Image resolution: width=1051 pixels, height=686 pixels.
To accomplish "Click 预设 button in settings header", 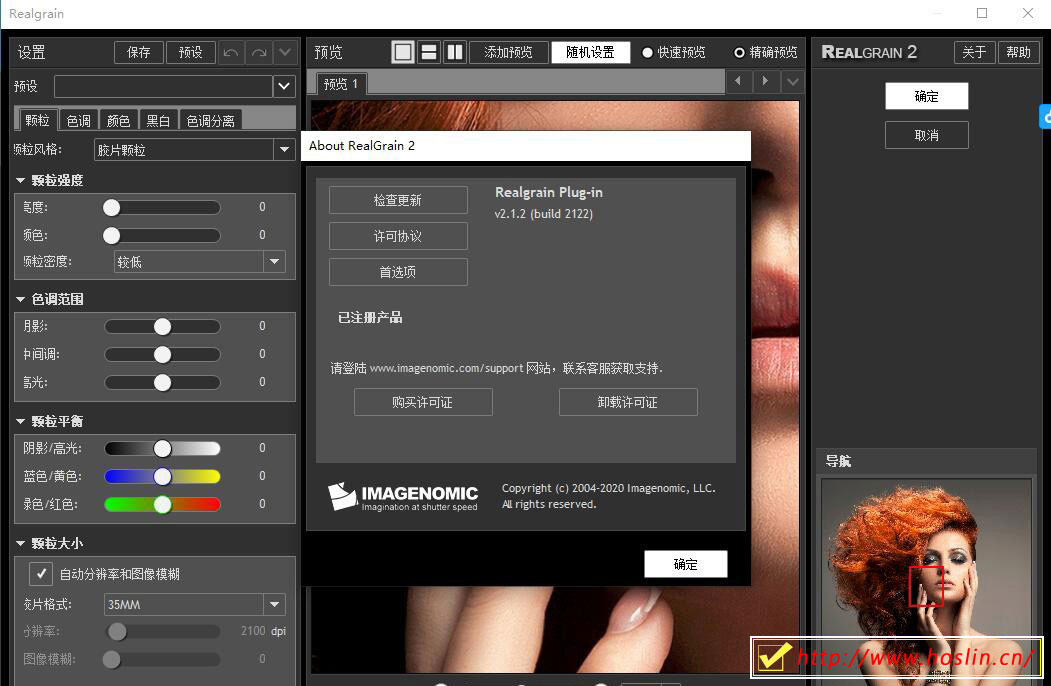I will tap(190, 52).
